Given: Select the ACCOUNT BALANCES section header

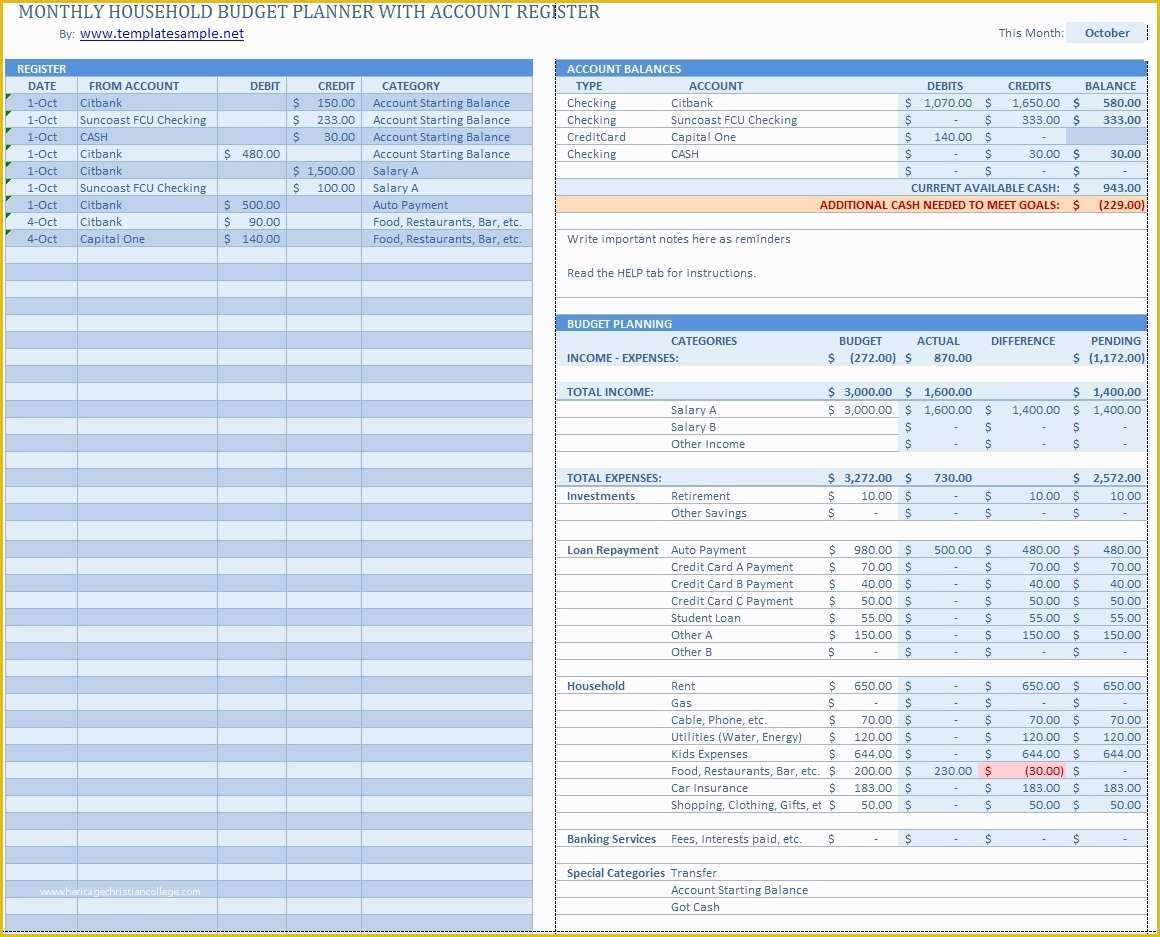Looking at the screenshot, I should (x=851, y=68).
